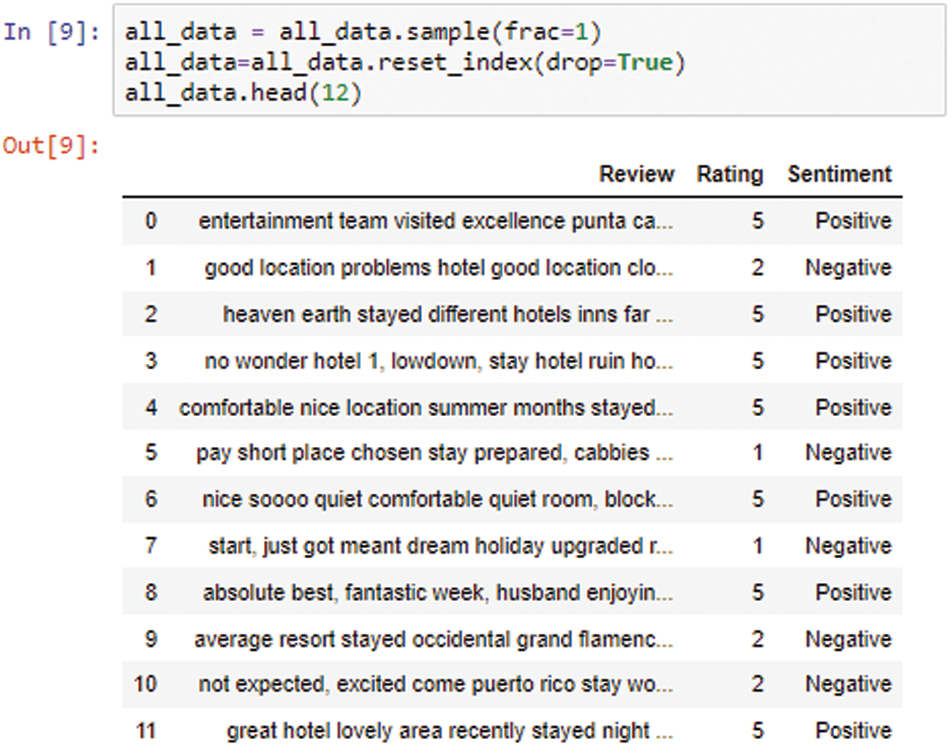Click review 'absolute best, fantastic week'
This screenshot has width=950, height=746.
pyautogui.click(x=438, y=593)
